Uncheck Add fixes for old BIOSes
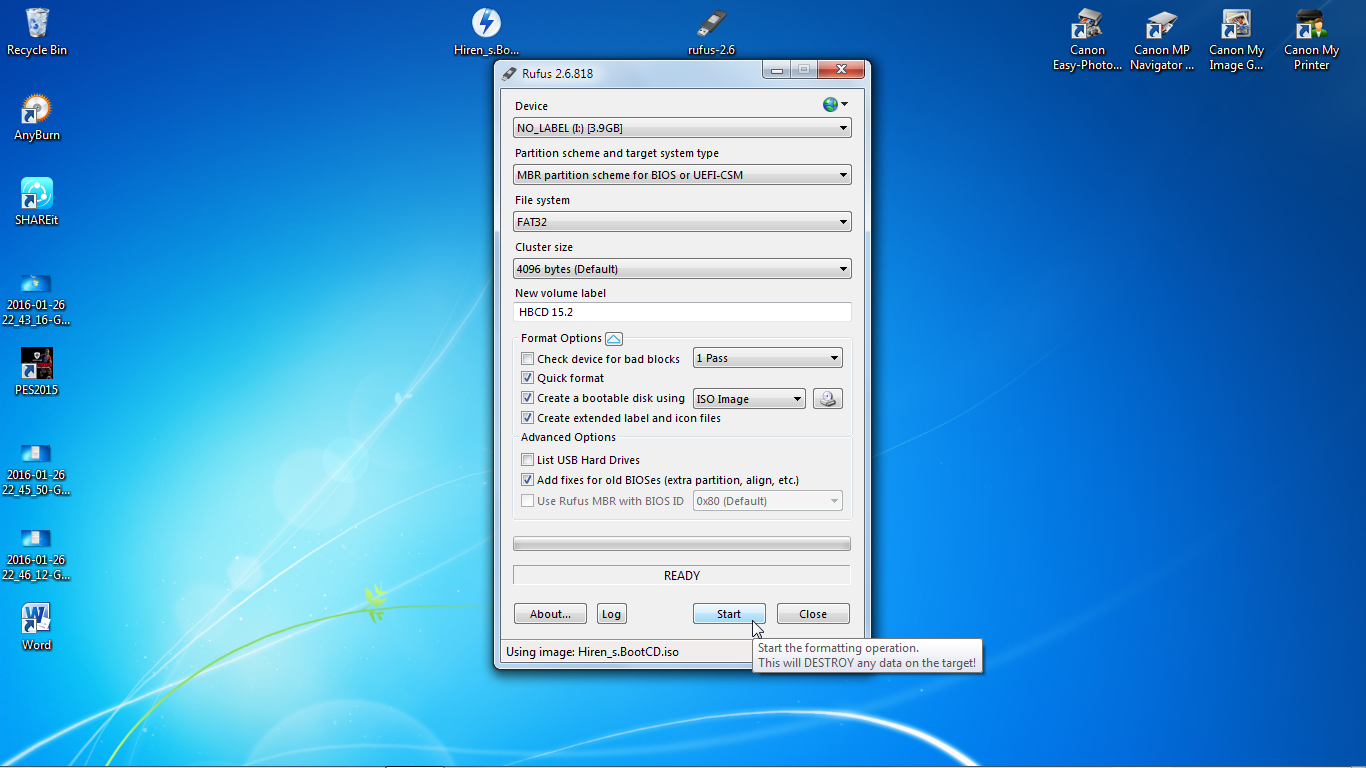 [x=528, y=480]
